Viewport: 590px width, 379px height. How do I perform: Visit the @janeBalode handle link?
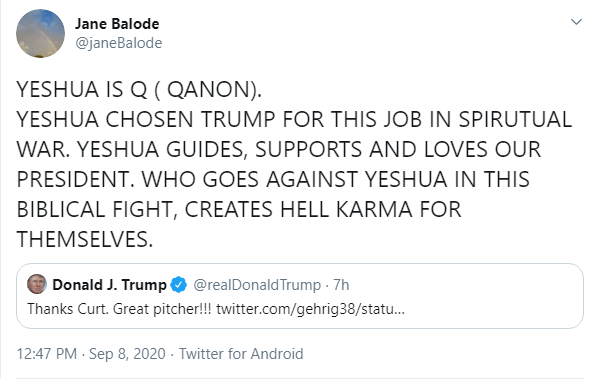click(119, 43)
